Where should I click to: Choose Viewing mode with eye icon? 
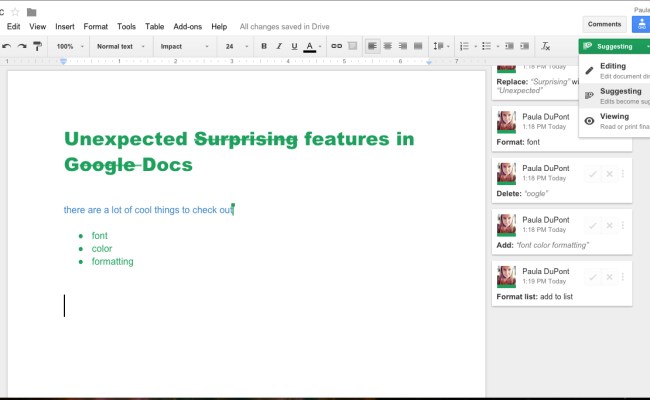(x=614, y=121)
